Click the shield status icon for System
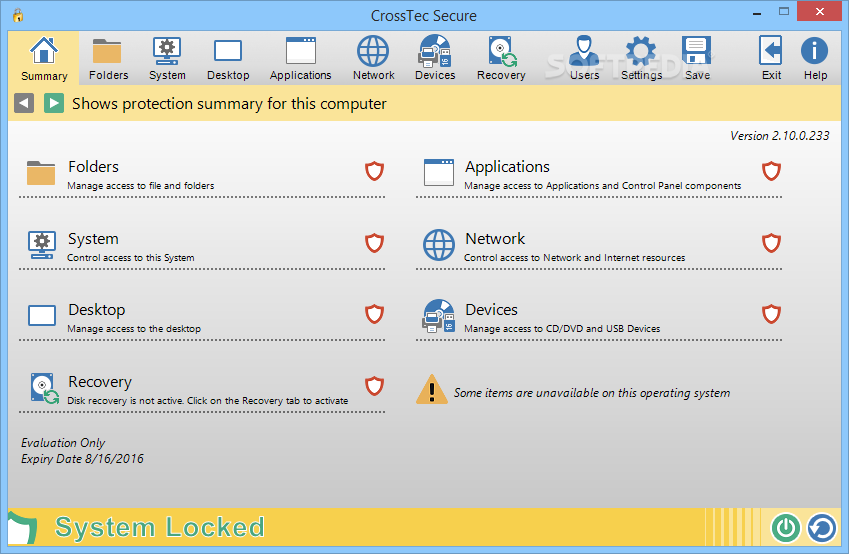The height and width of the screenshot is (554, 849). 374,243
